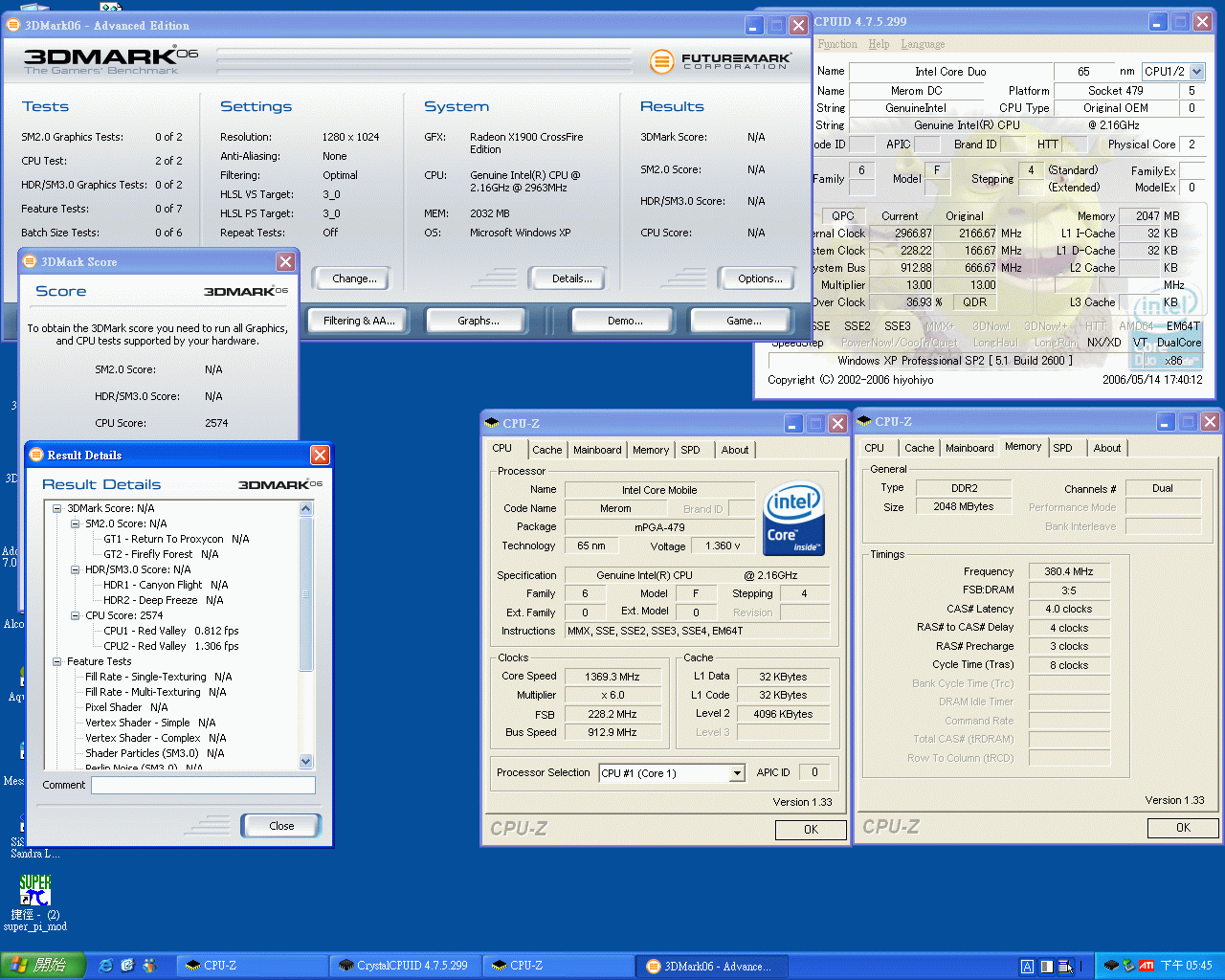The width and height of the screenshot is (1225, 980).
Task: Switch to About tab in CPU-Z CPU window
Action: click(735, 450)
